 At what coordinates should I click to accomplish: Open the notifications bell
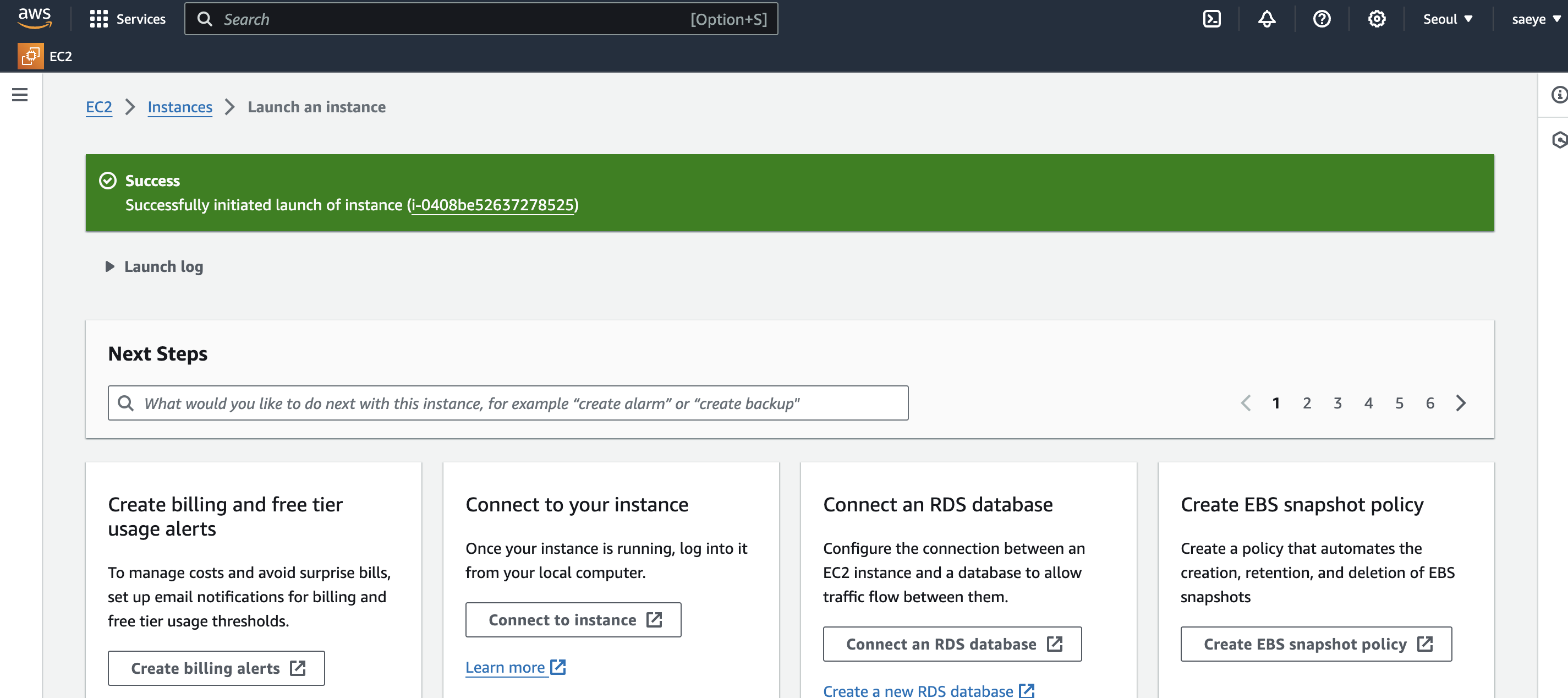[1266, 19]
